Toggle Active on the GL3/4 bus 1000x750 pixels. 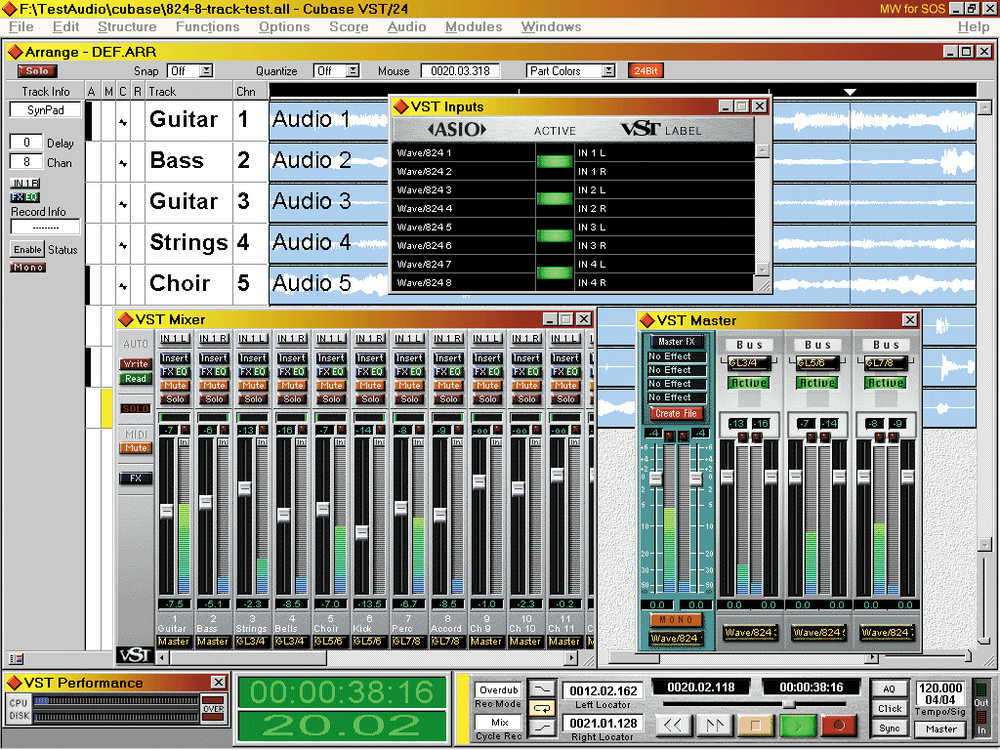[x=748, y=381]
